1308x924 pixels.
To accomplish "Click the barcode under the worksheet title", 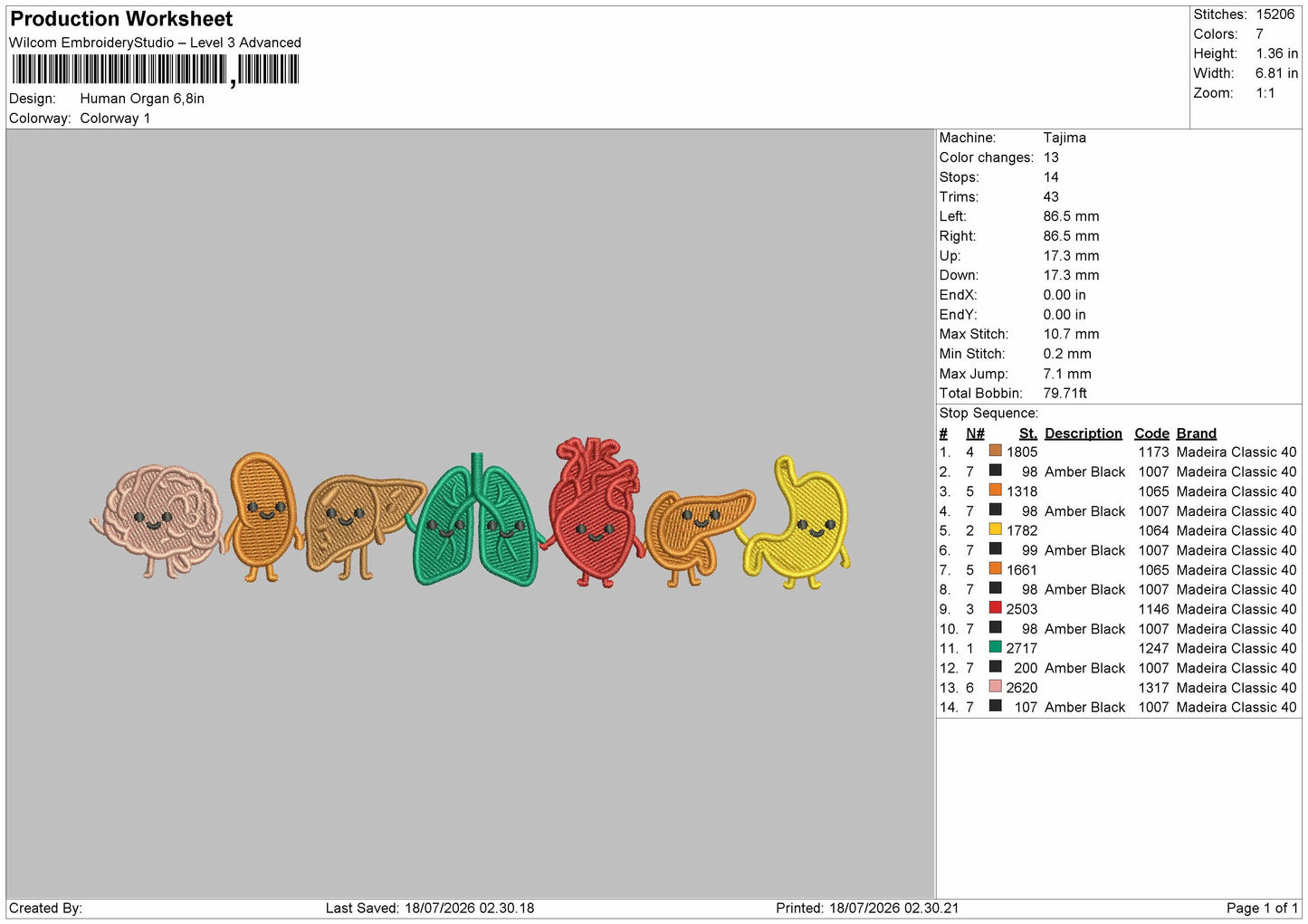I will click(156, 70).
